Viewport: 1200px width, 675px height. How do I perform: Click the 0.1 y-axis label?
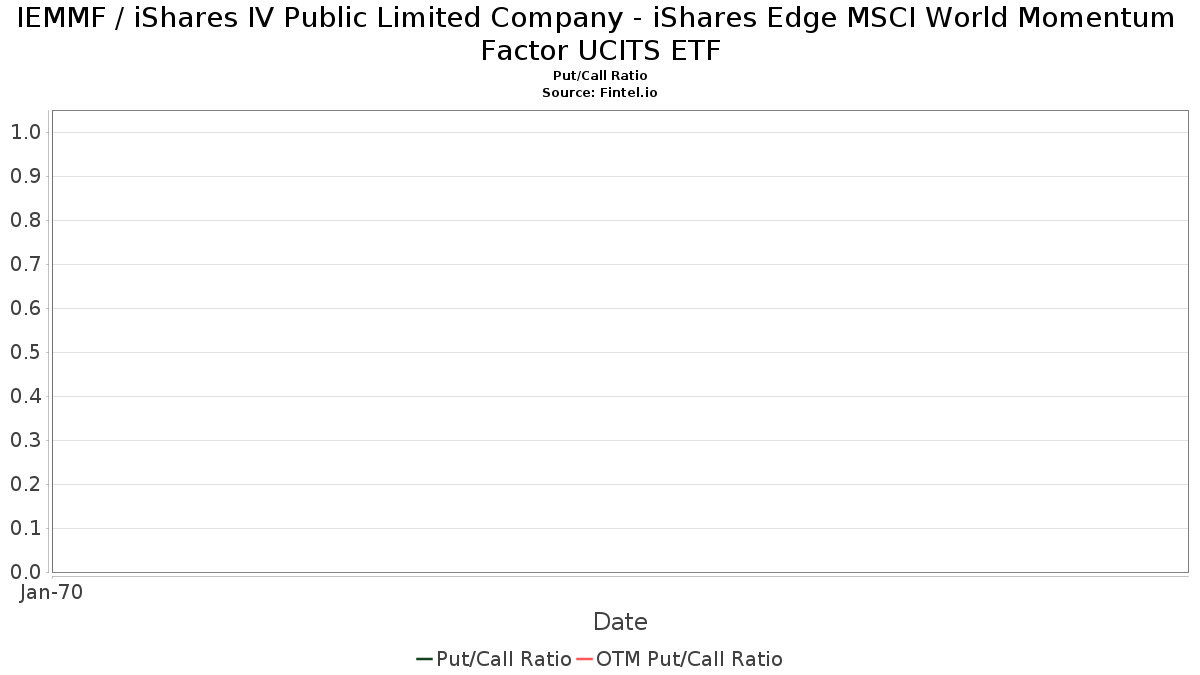(x=25, y=528)
